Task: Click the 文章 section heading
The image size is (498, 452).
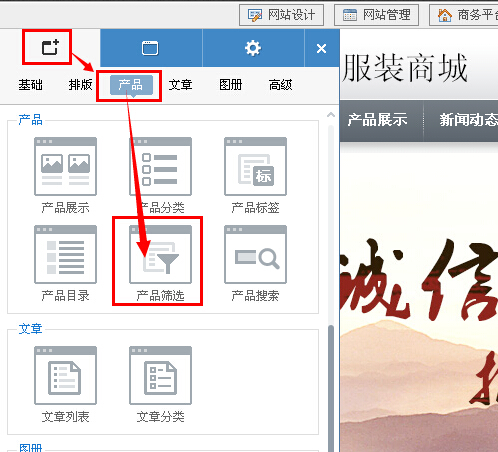Action: click(30, 329)
